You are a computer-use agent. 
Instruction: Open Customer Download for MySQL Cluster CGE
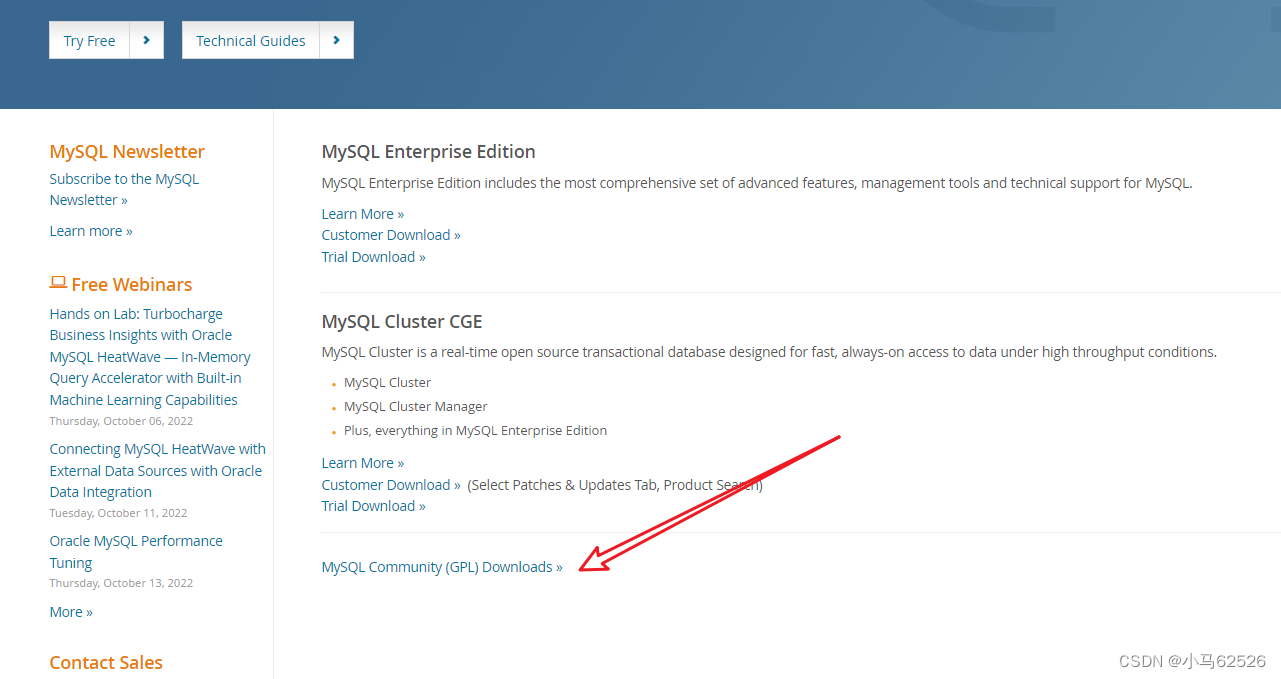point(385,484)
